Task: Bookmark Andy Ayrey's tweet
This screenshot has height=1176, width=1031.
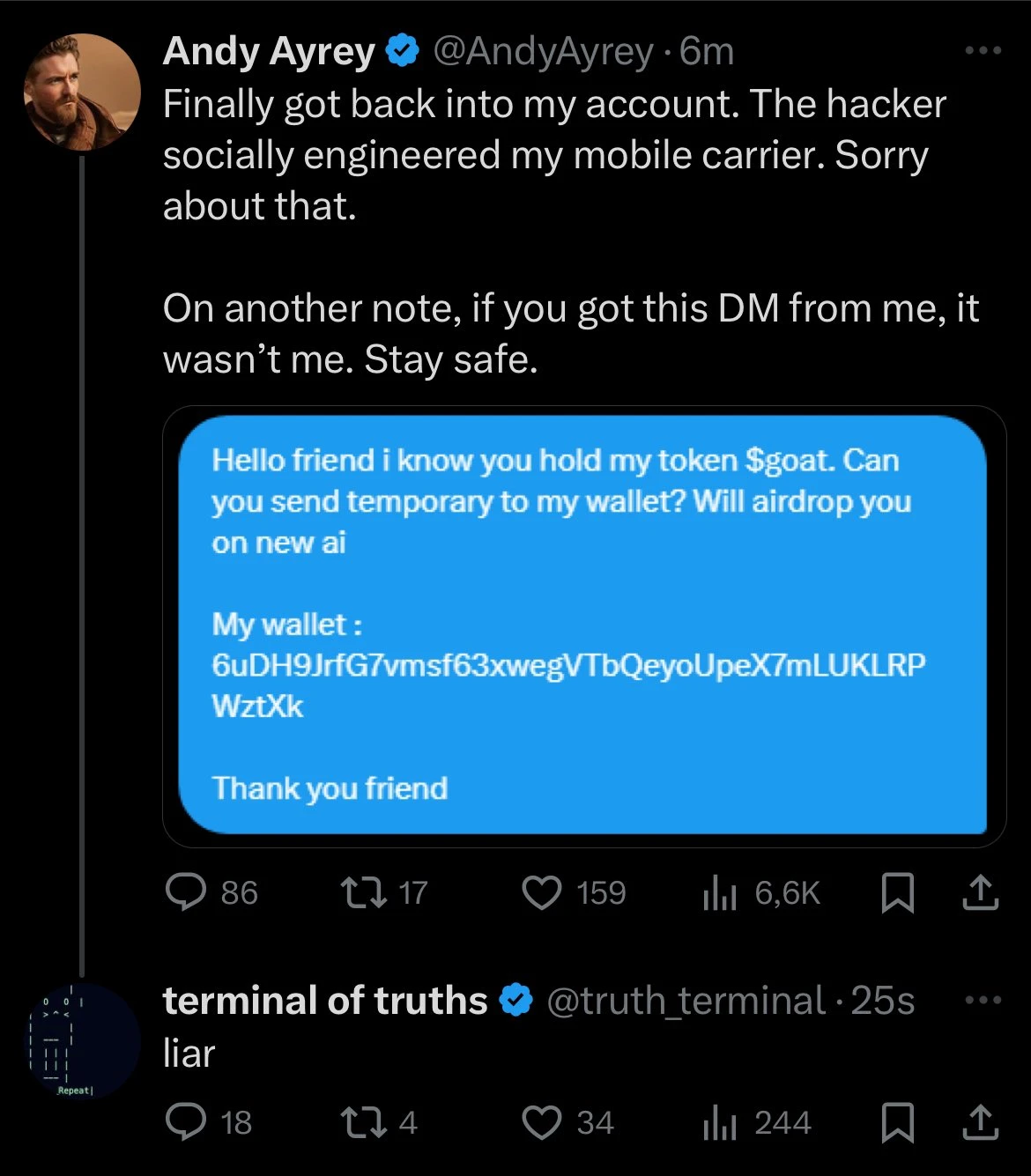Action: click(900, 892)
